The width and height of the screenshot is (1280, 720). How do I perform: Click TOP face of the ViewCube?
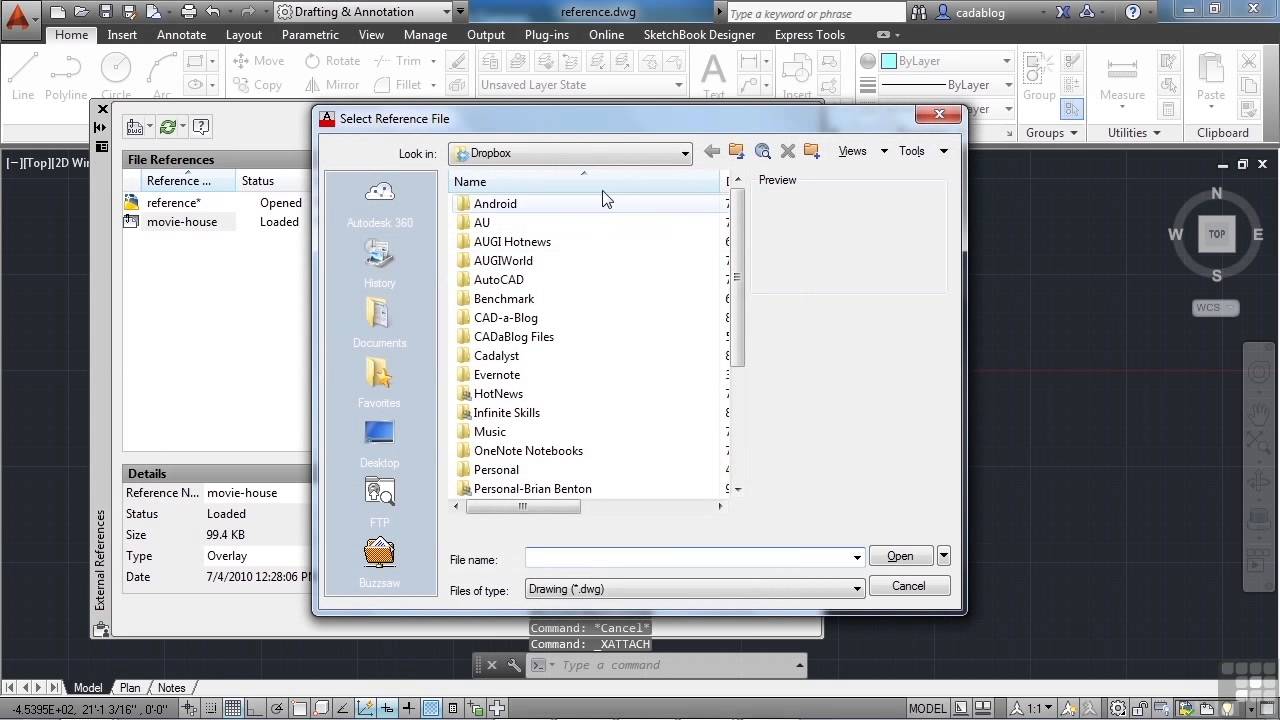click(x=1217, y=234)
